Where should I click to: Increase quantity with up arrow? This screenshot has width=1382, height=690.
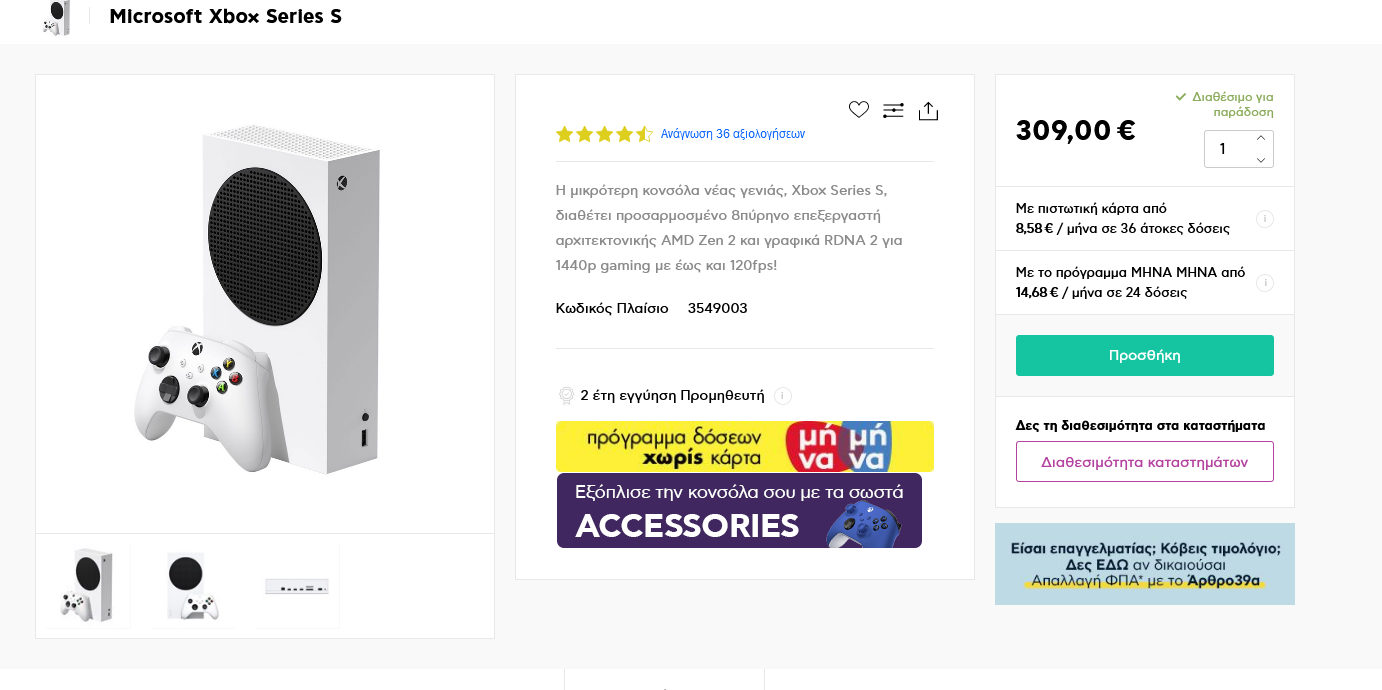[x=1261, y=138]
